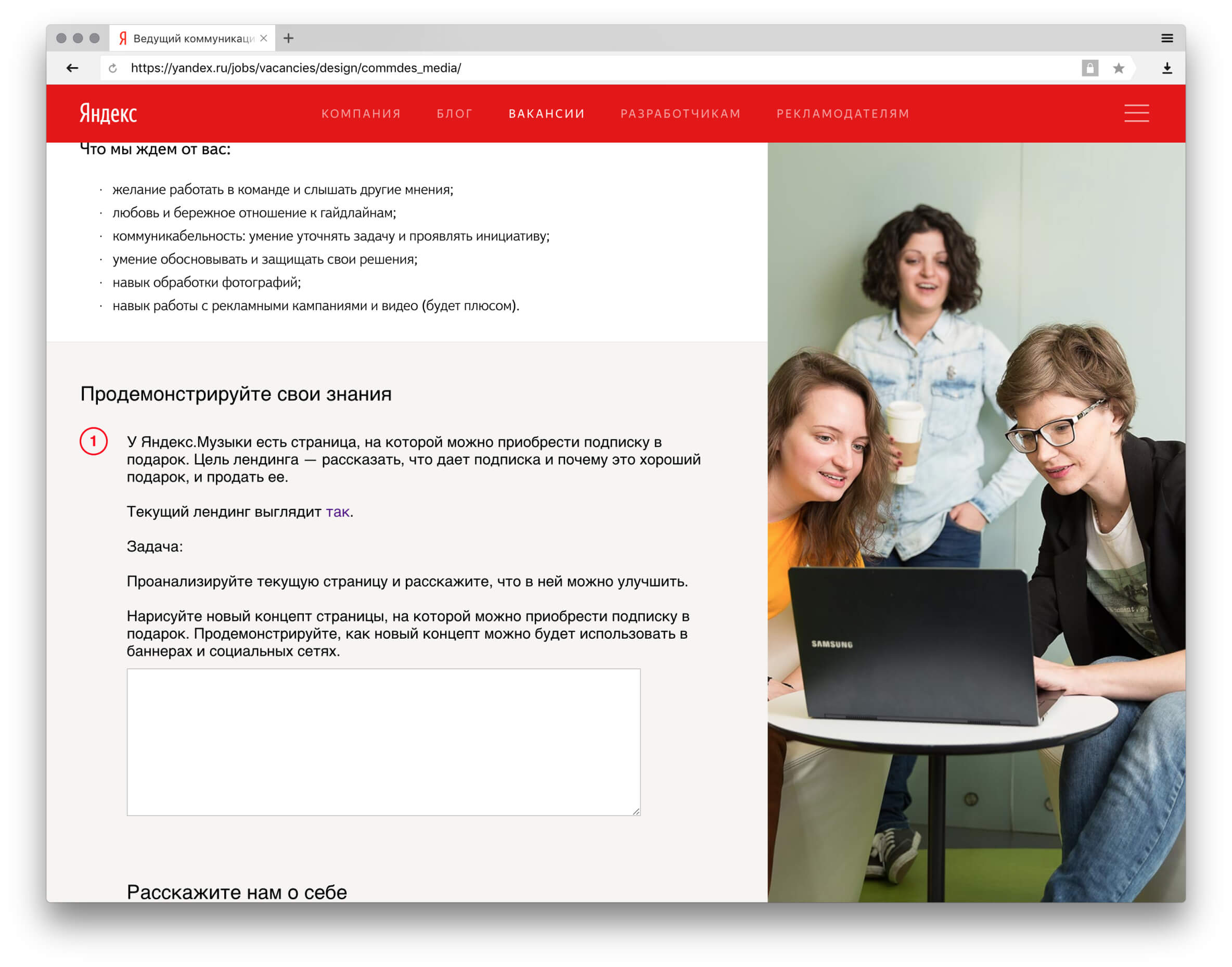Click bullet 'любовь и бережное отношение к гайдлайнам;'
The image size is (1232, 967).
pos(254,212)
